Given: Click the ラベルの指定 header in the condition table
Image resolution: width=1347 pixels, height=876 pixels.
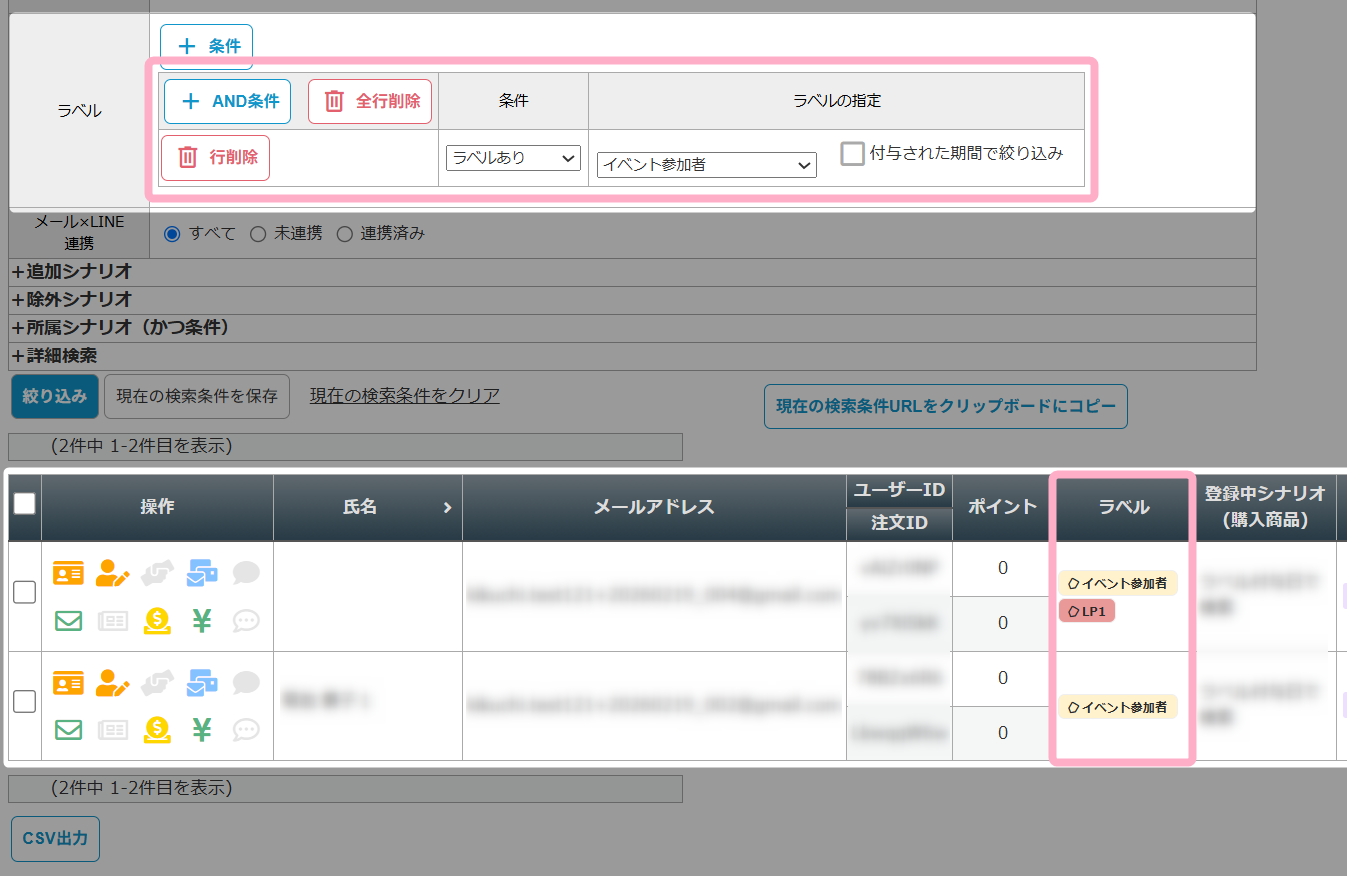Looking at the screenshot, I should click(x=837, y=101).
